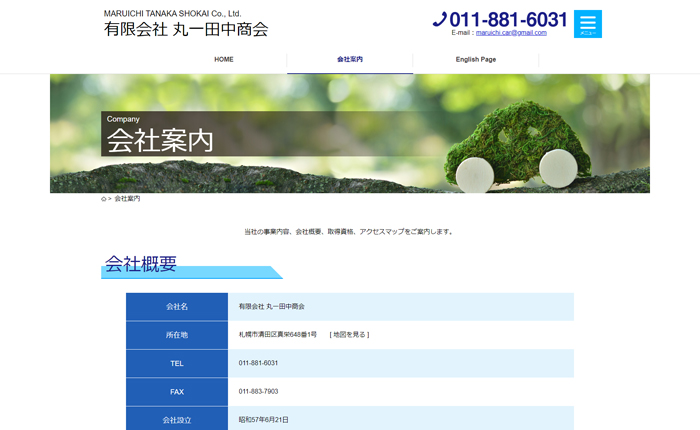The image size is (700, 430).
Task: Click the 地図を見る map link
Action: [349, 335]
